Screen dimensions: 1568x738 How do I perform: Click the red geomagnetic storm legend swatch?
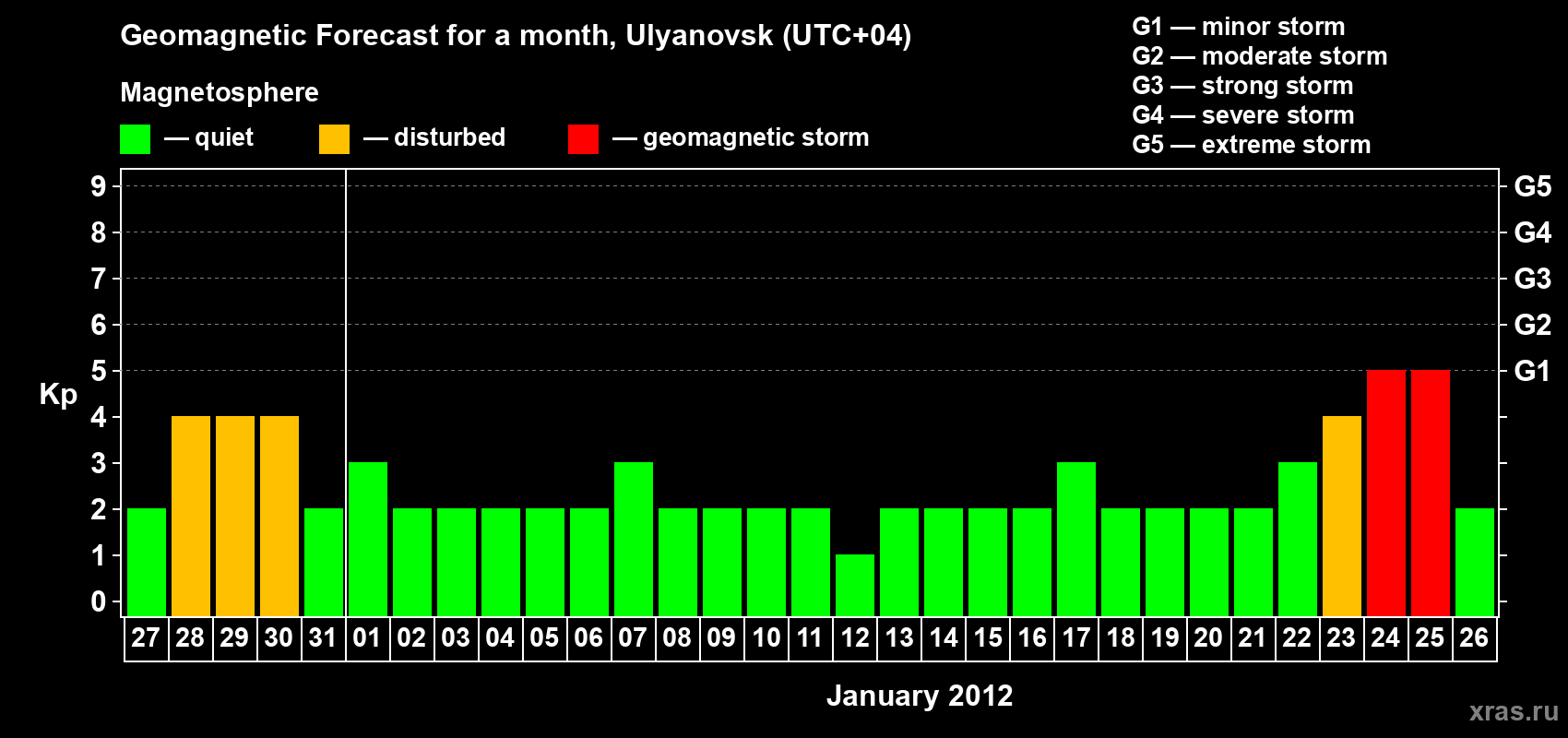pos(583,139)
